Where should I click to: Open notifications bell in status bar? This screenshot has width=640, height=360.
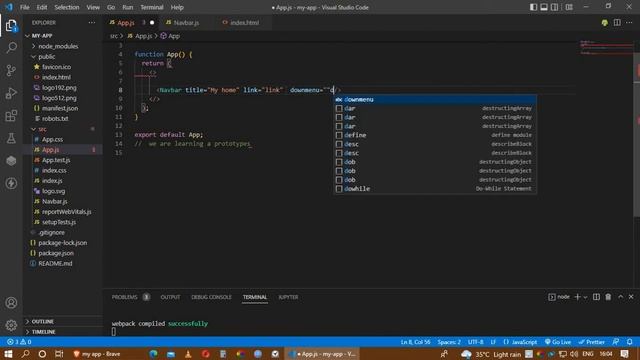pyautogui.click(x=630, y=342)
